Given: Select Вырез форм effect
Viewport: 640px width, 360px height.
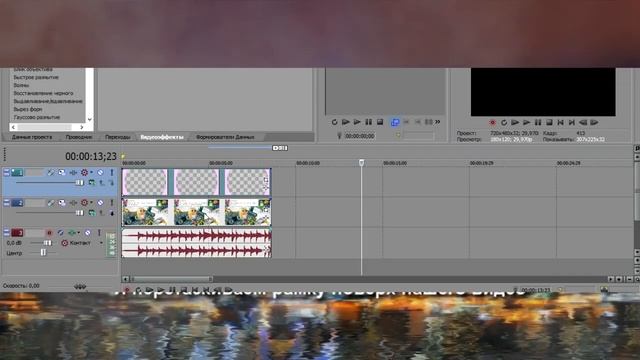Looking at the screenshot, I should (x=28, y=109).
